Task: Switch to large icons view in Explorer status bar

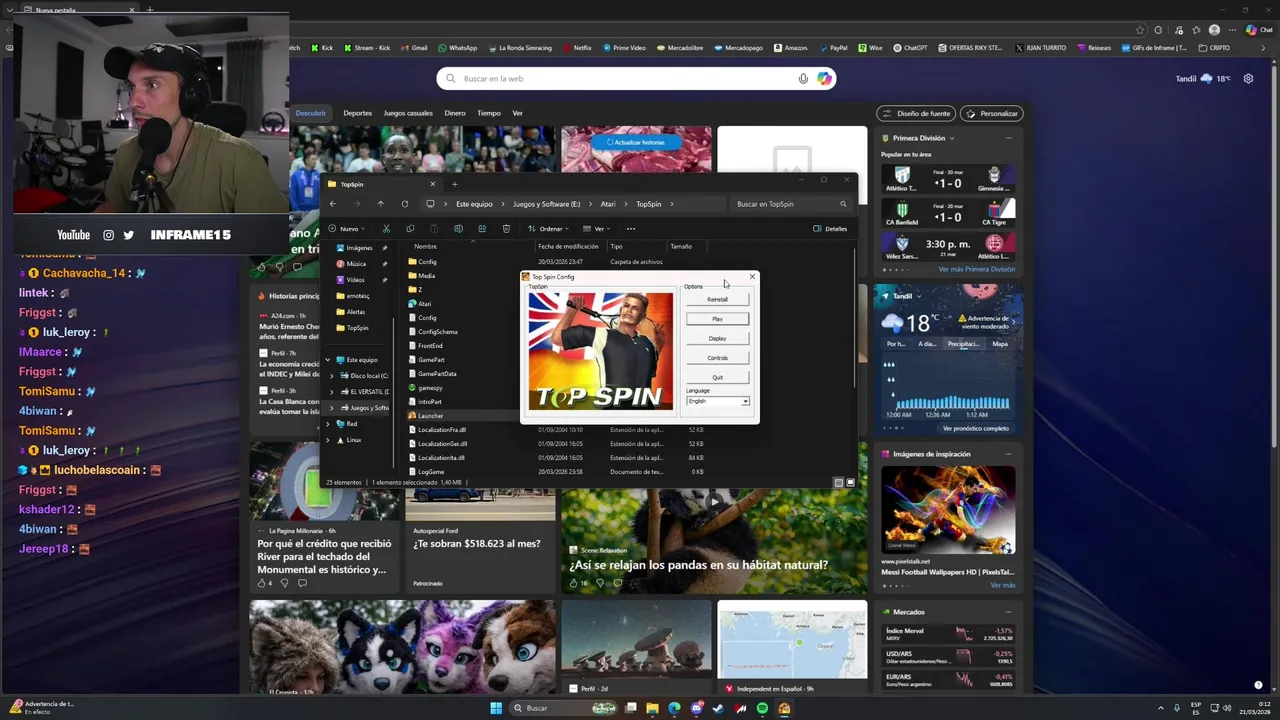Action: coord(850,482)
